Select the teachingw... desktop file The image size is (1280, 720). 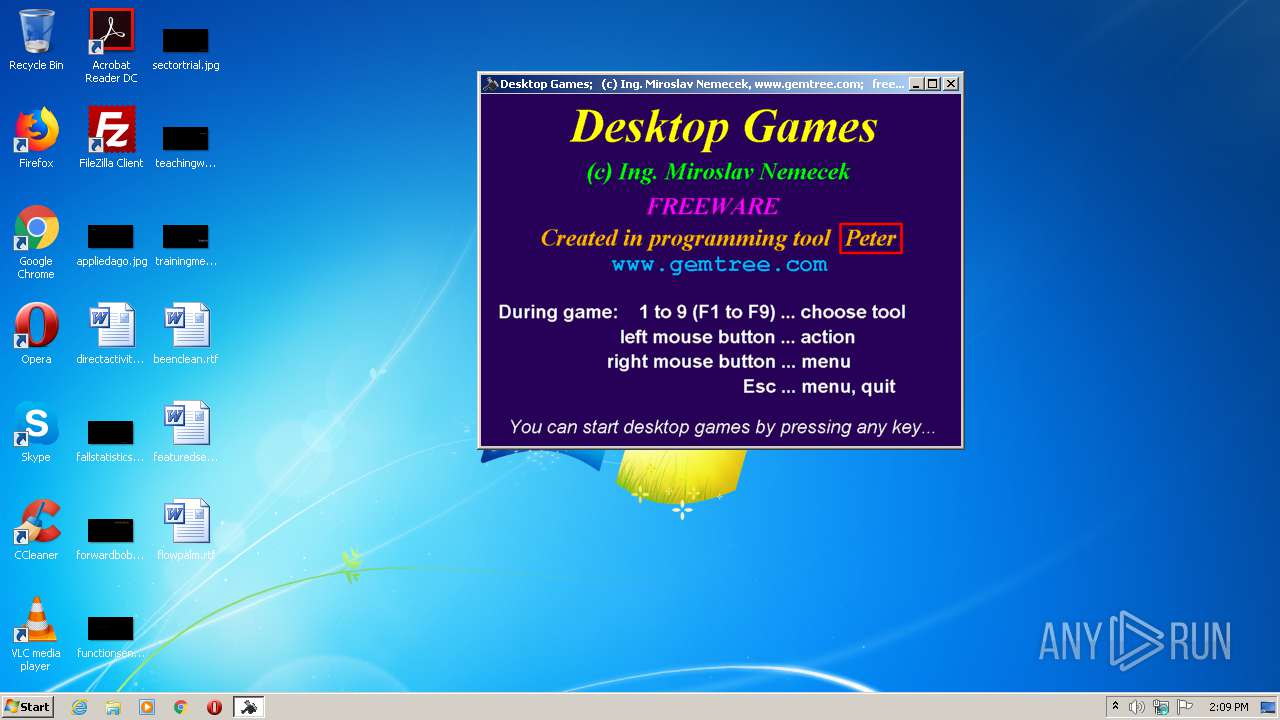point(186,146)
